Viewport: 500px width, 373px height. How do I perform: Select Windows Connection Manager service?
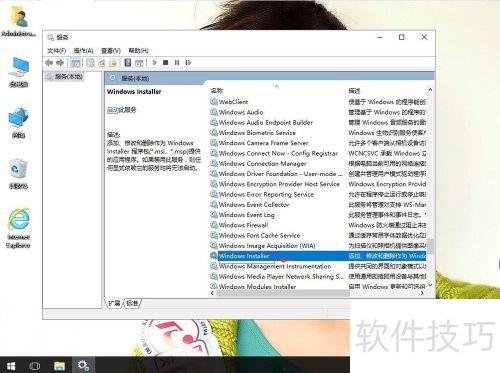point(262,164)
